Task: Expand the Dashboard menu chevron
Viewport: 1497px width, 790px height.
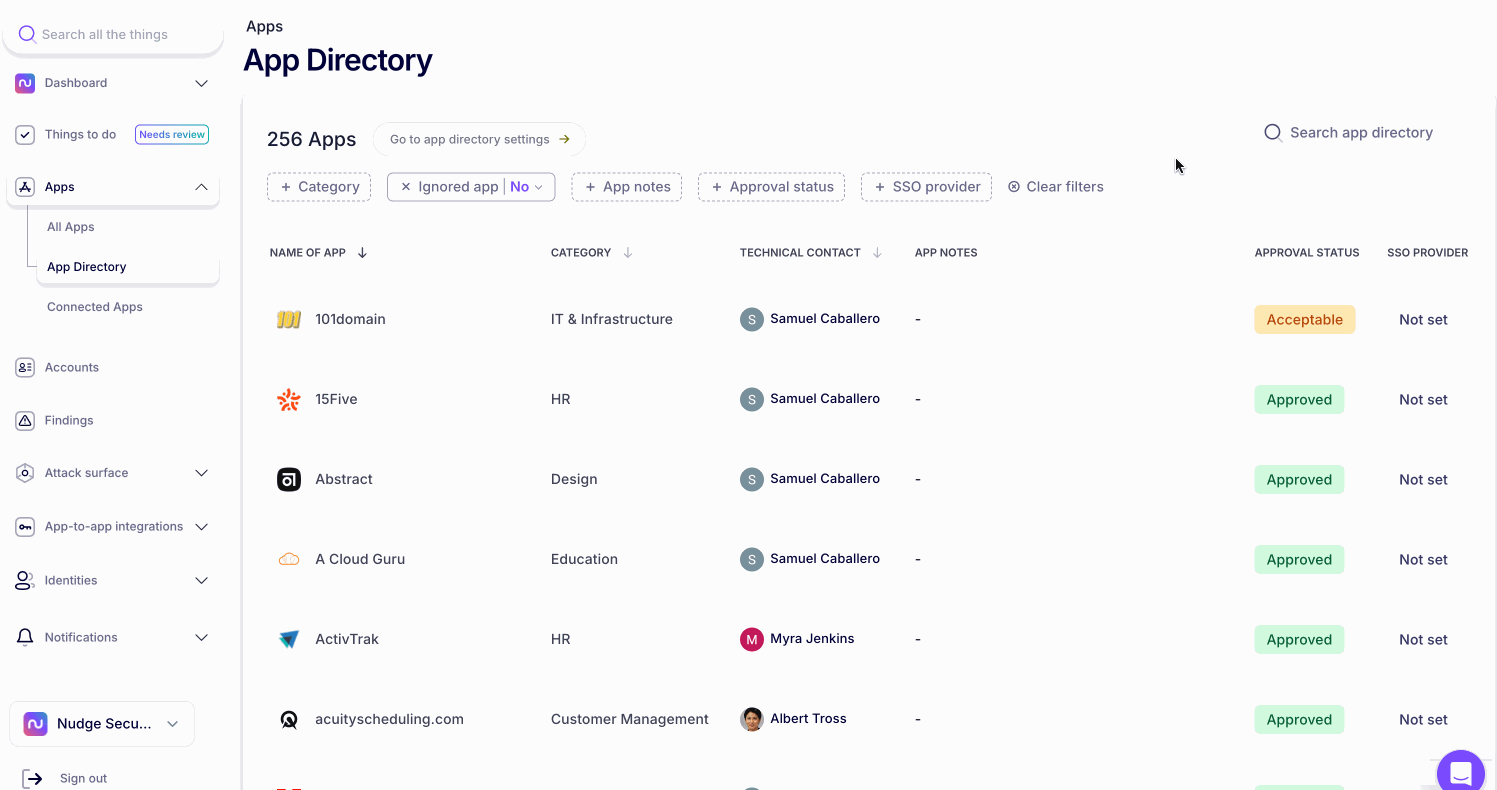Action: tap(201, 83)
